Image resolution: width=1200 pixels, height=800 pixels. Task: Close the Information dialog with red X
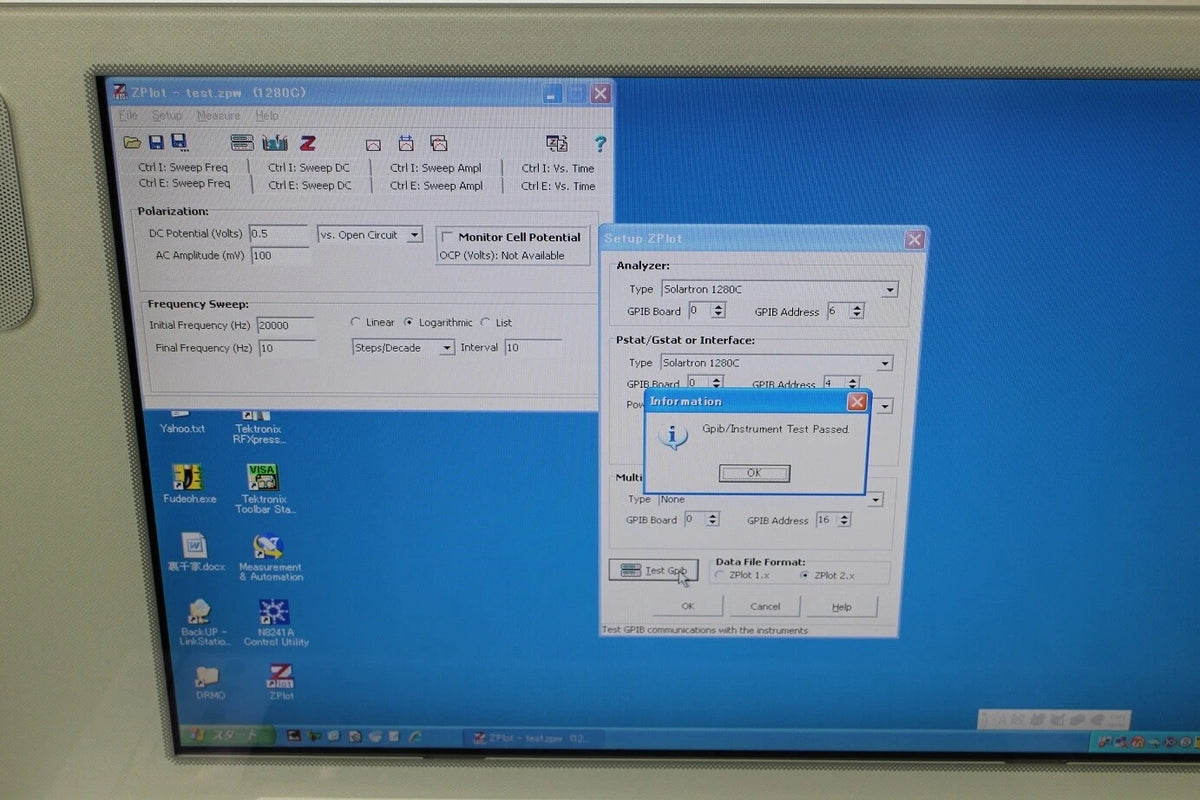(x=856, y=401)
